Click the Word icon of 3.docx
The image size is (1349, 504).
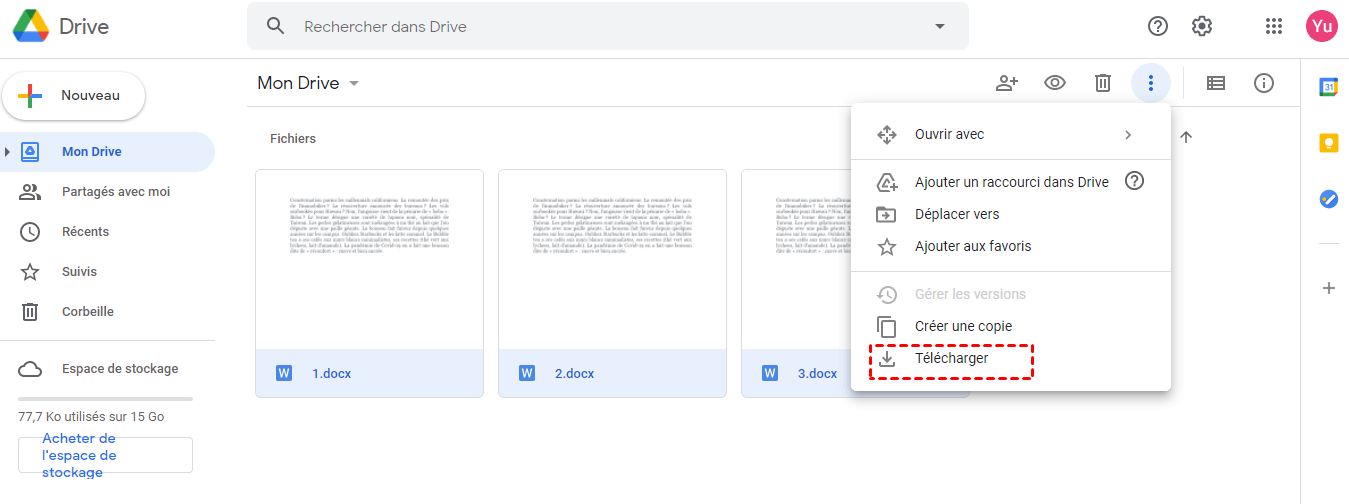770,374
